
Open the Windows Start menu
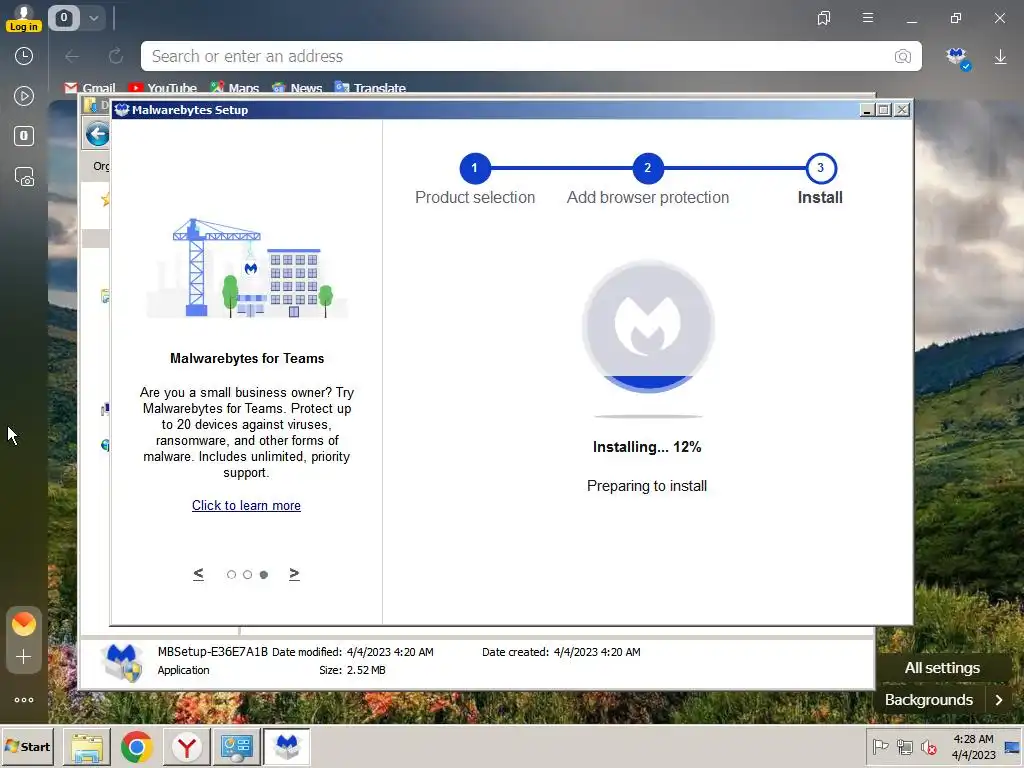coord(27,746)
